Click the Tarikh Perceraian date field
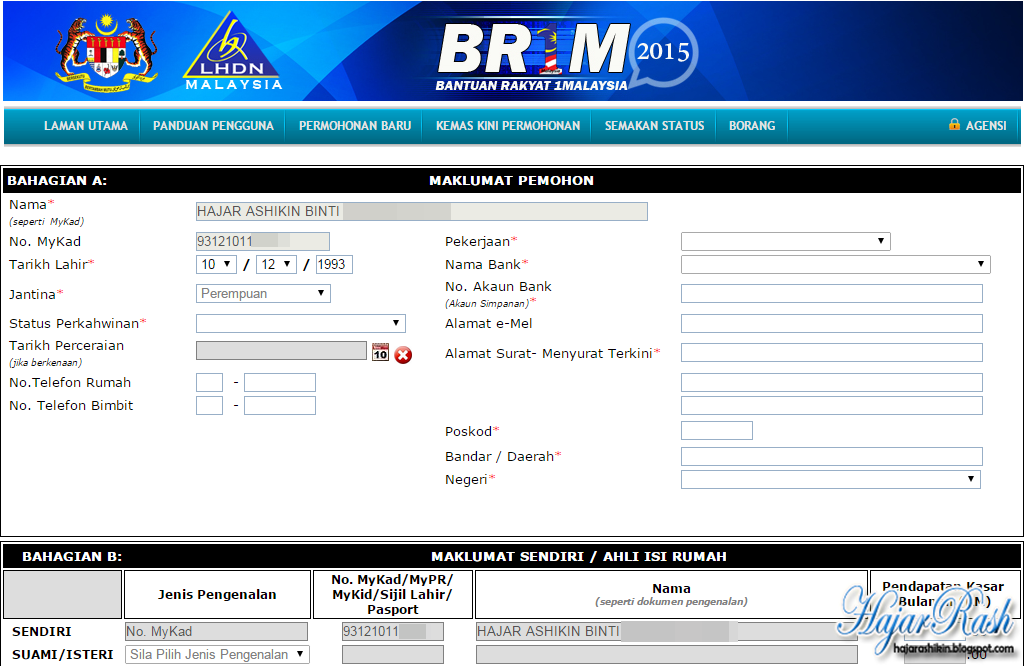The width and height of the screenshot is (1025, 666). (281, 350)
